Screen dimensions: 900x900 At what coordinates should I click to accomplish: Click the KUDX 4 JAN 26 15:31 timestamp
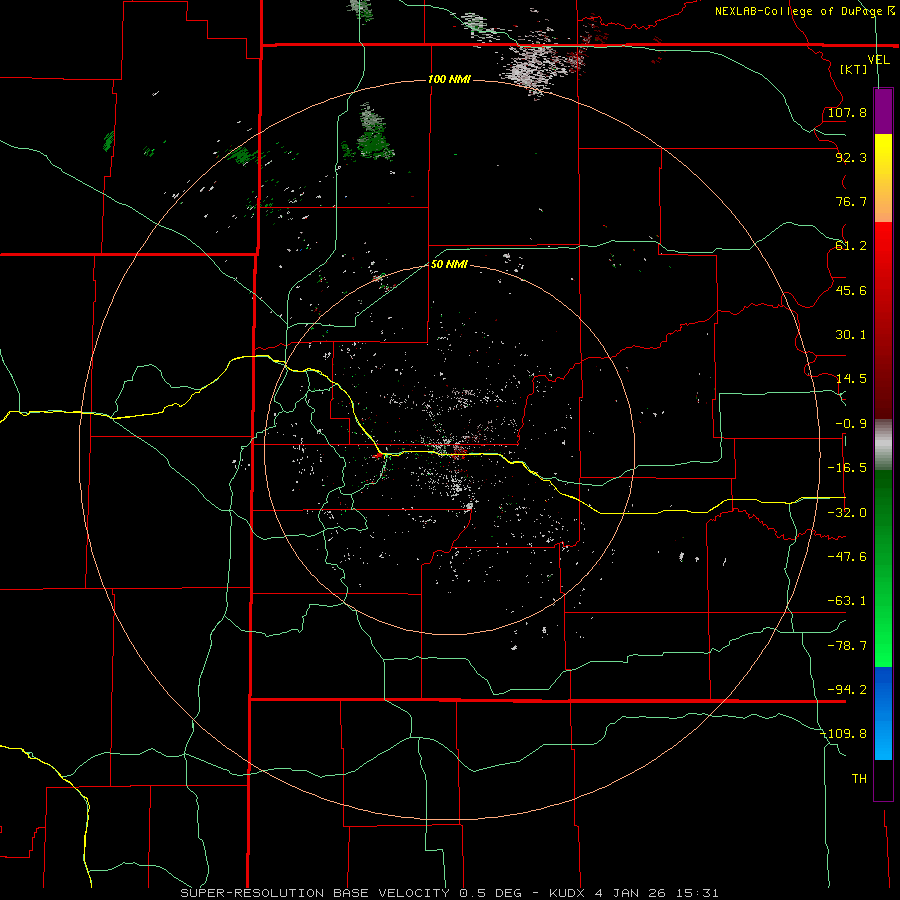(x=634, y=893)
